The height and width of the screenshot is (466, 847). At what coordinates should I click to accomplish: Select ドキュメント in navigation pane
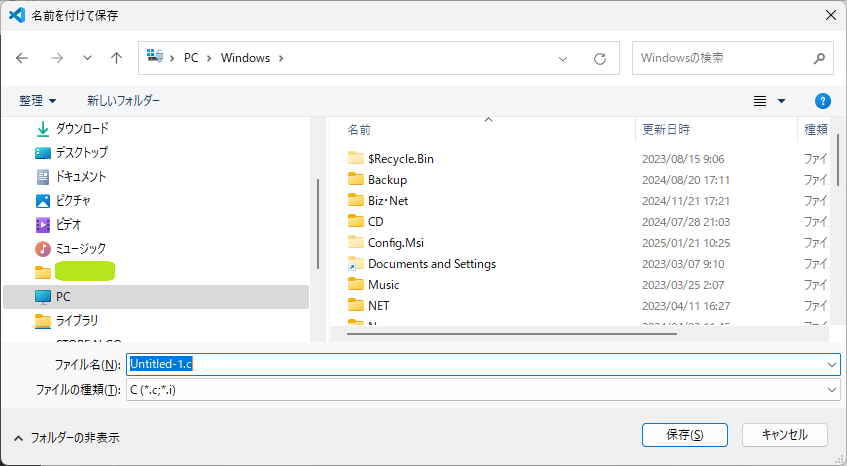click(x=81, y=177)
